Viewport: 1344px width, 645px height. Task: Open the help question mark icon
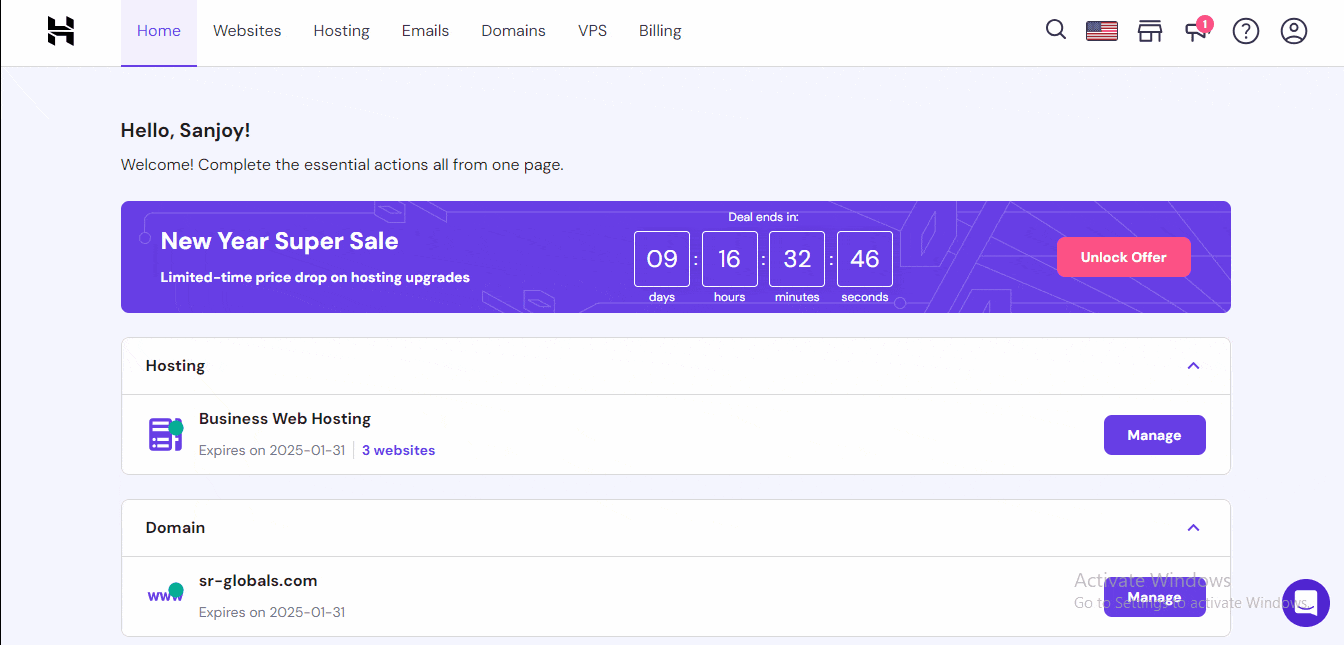point(1246,31)
